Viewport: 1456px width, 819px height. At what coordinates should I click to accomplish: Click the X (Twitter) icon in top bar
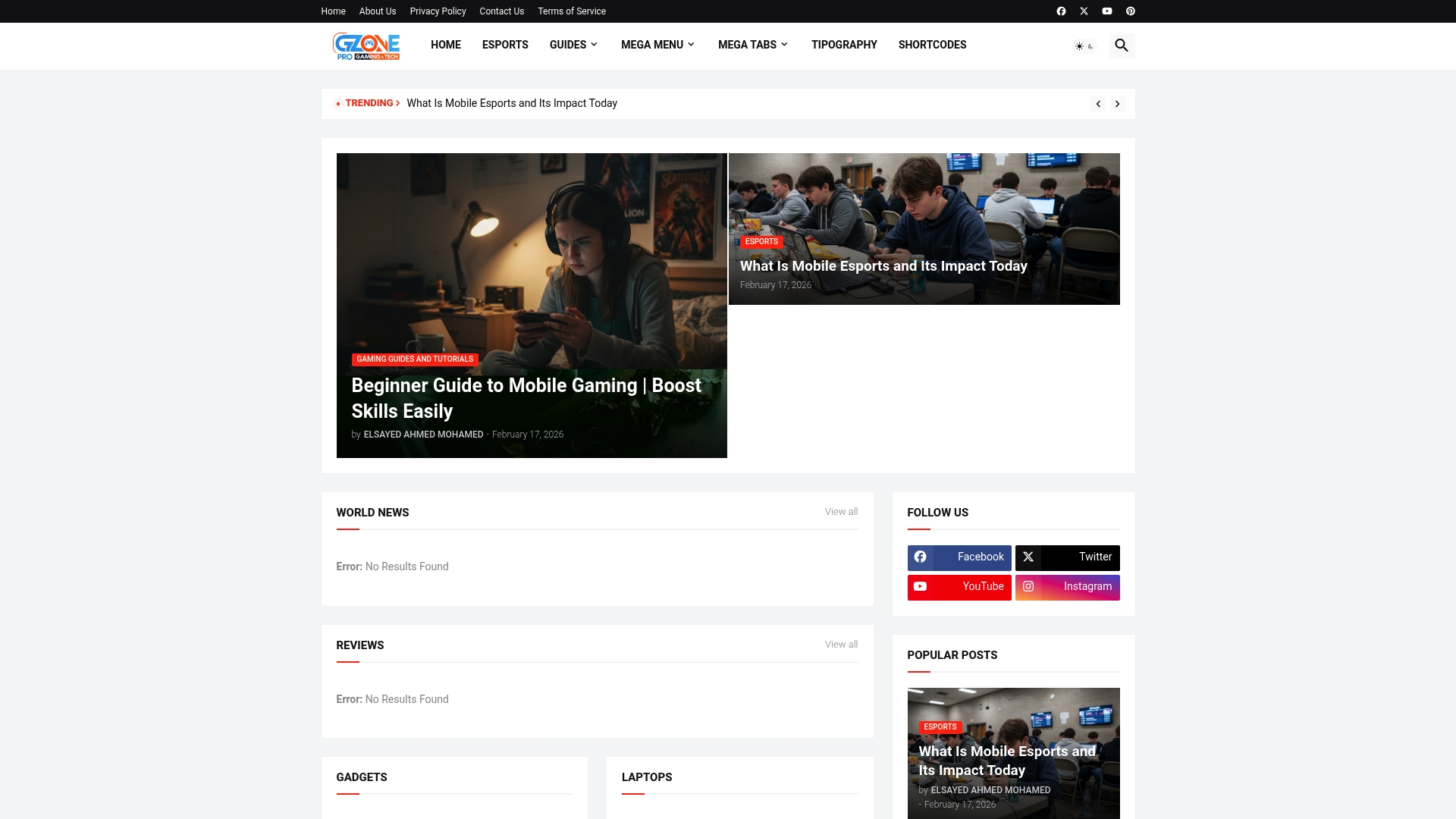tap(1084, 11)
